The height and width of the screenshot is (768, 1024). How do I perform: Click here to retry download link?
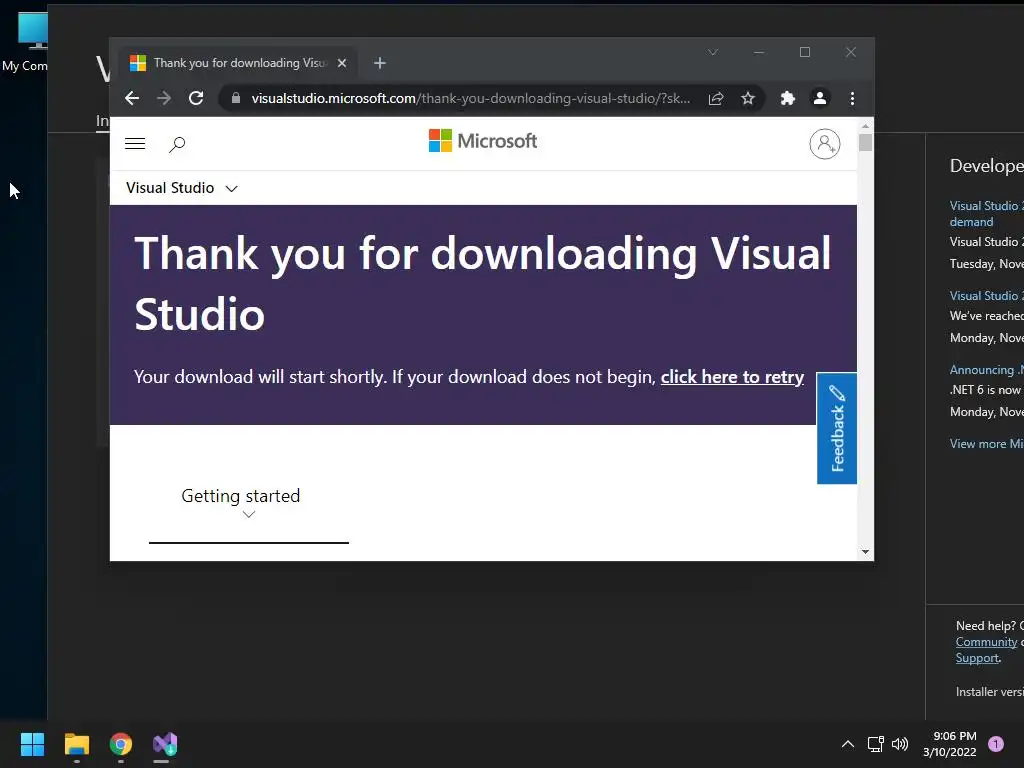tap(732, 377)
